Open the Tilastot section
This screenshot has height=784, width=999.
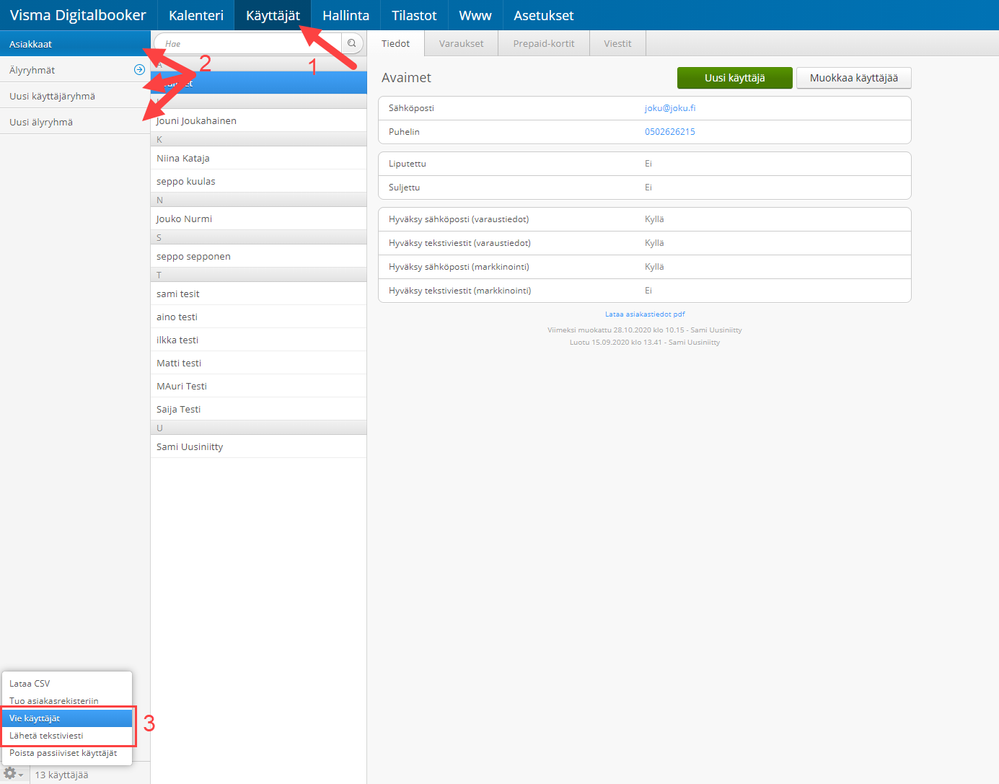point(414,15)
